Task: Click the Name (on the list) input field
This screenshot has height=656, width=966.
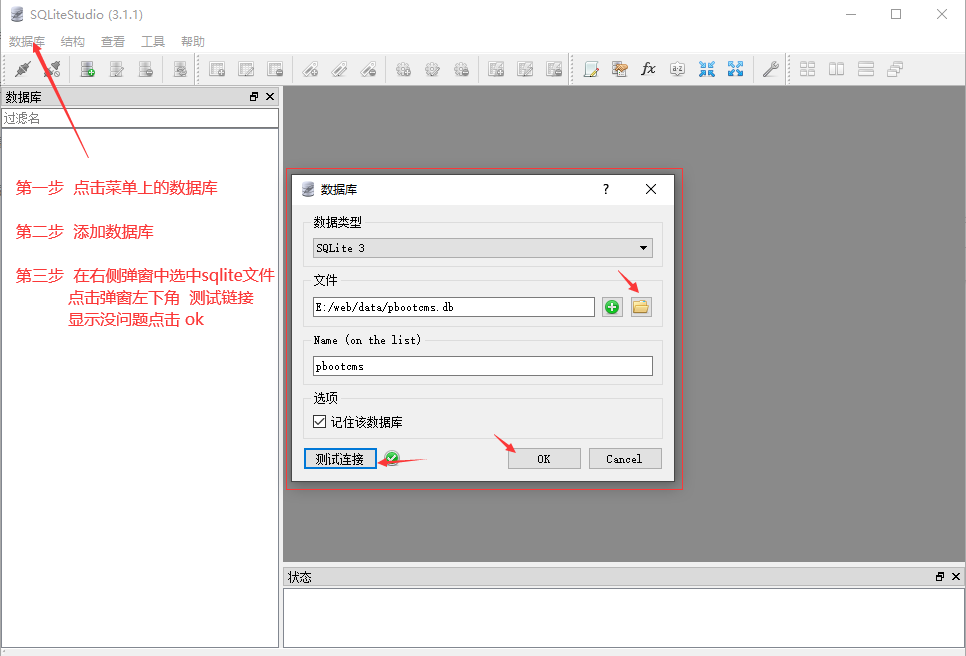Action: 482,366
